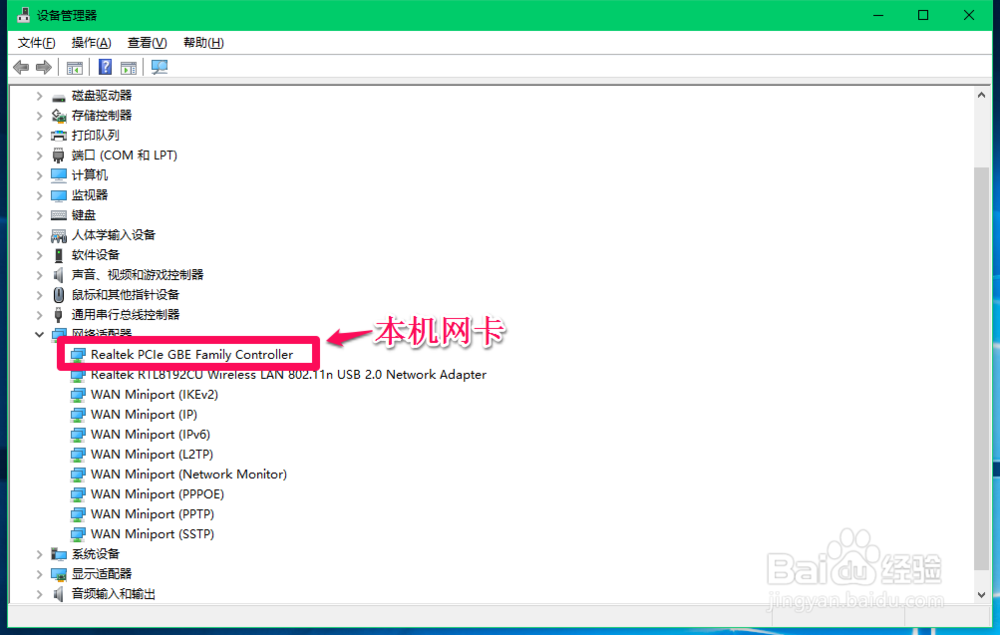Expand the 通用串行总线控制器 node
The width and height of the screenshot is (1000, 635).
[40, 315]
